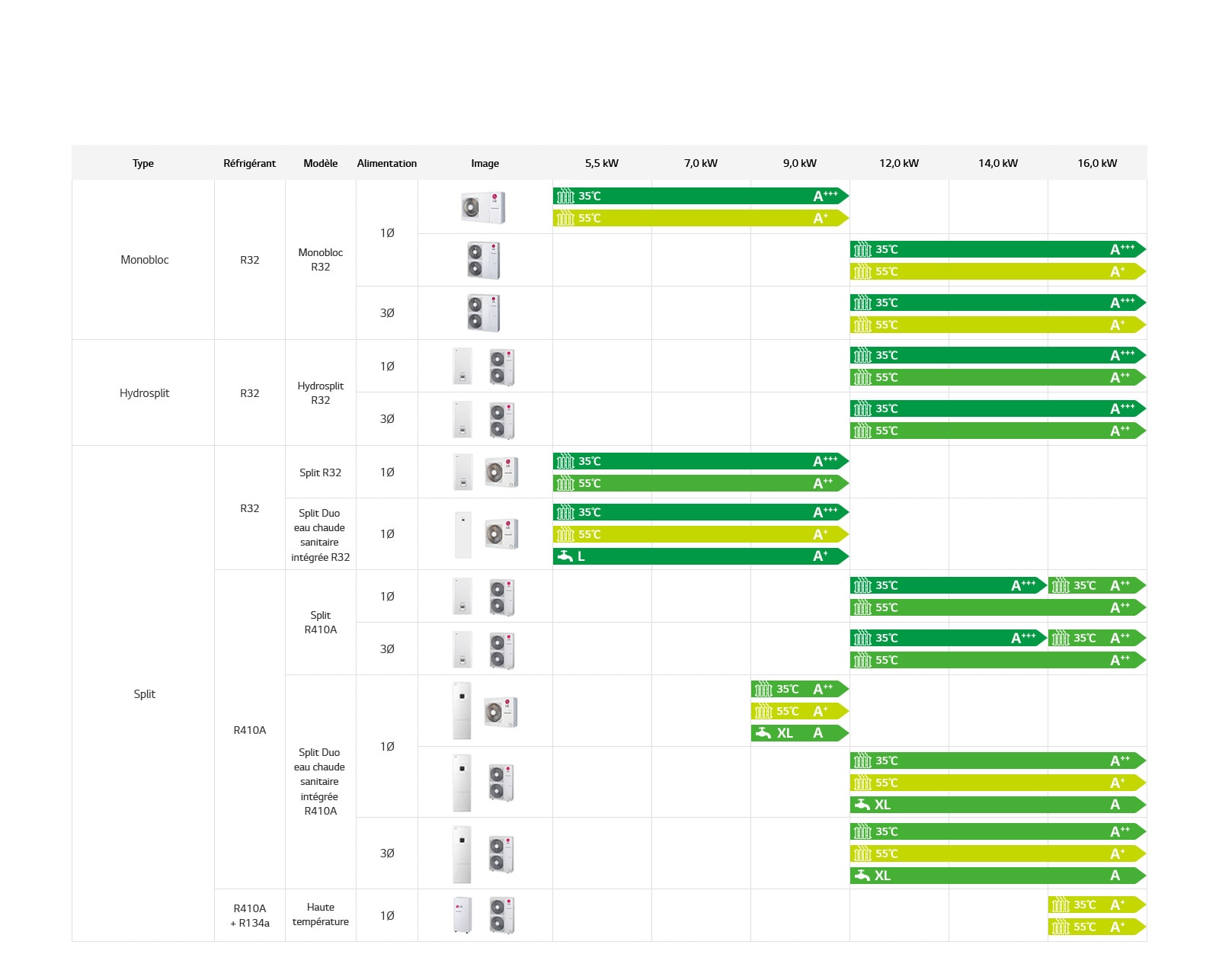Click radiator icon in 9,0 kW yellow 55°C bar
The image size is (1219, 980).
(763, 711)
